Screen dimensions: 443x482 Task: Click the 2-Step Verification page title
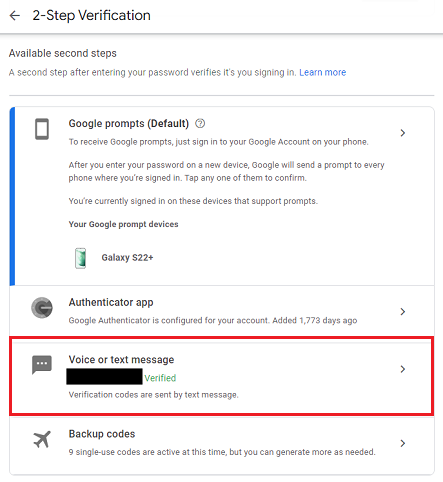91,16
